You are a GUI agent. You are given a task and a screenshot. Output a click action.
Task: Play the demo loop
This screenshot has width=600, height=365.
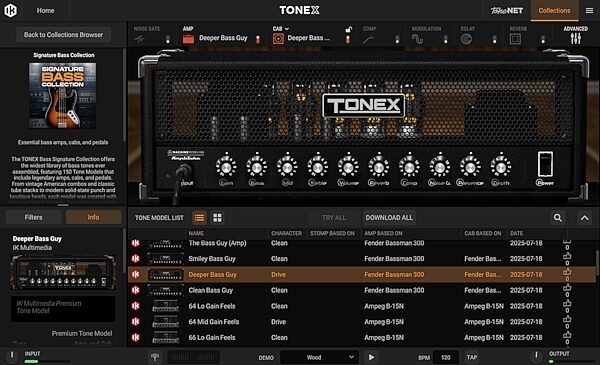[x=371, y=357]
